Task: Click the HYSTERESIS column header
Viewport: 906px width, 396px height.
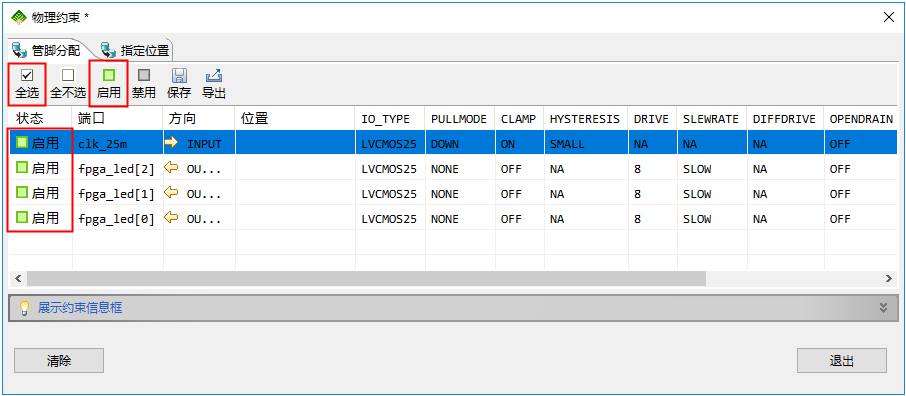Action: click(x=586, y=119)
